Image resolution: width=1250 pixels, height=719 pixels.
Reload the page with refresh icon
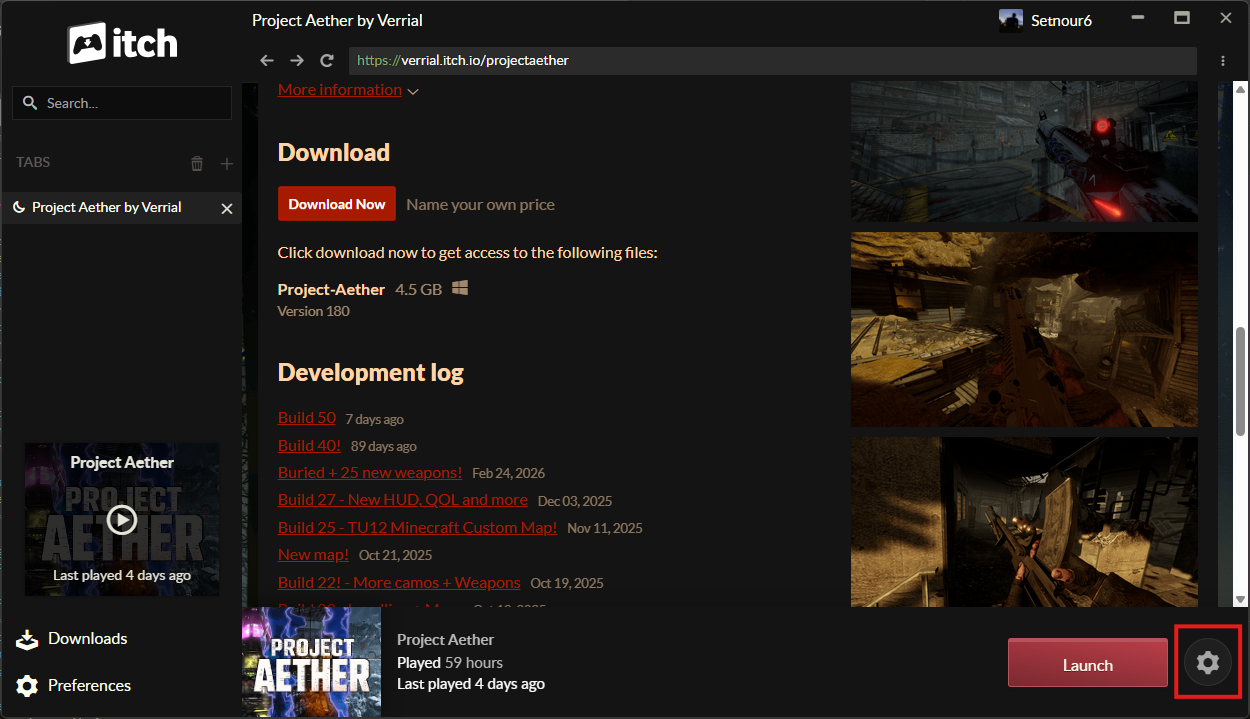click(x=327, y=60)
